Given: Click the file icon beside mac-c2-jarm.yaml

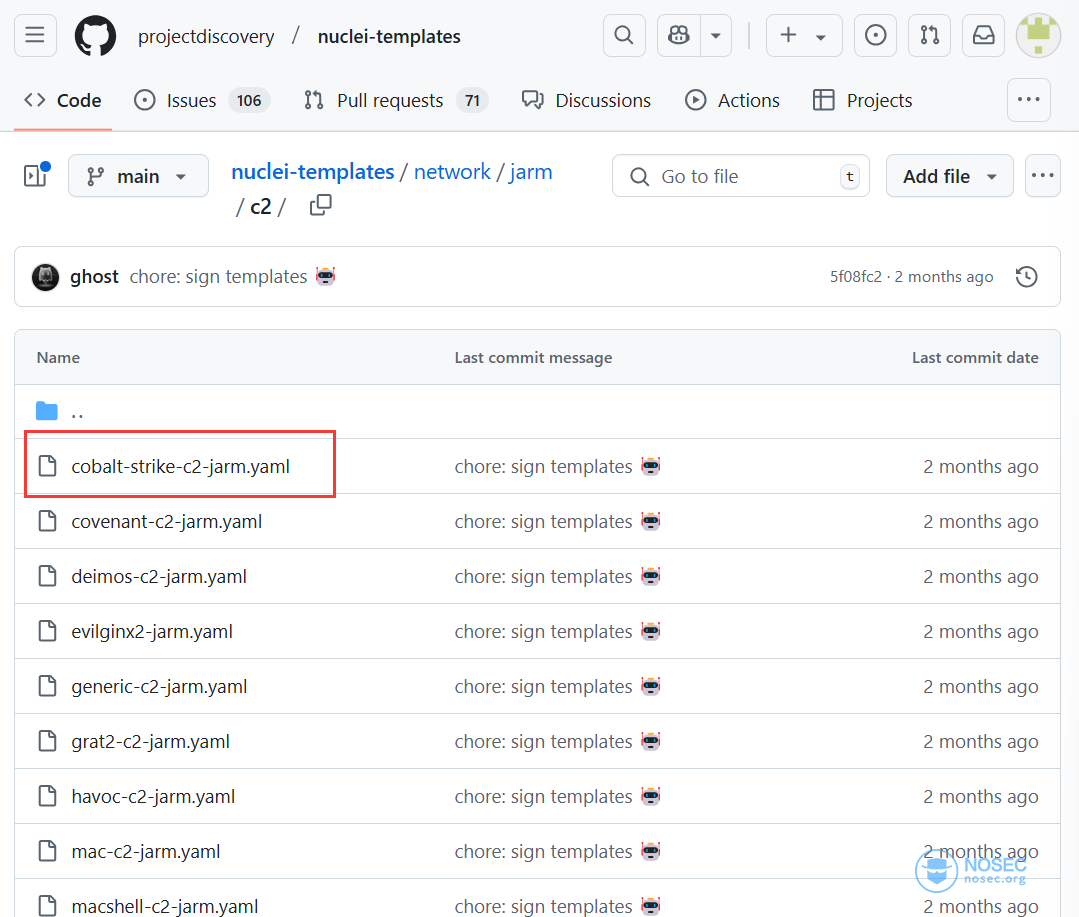Looking at the screenshot, I should 47,851.
